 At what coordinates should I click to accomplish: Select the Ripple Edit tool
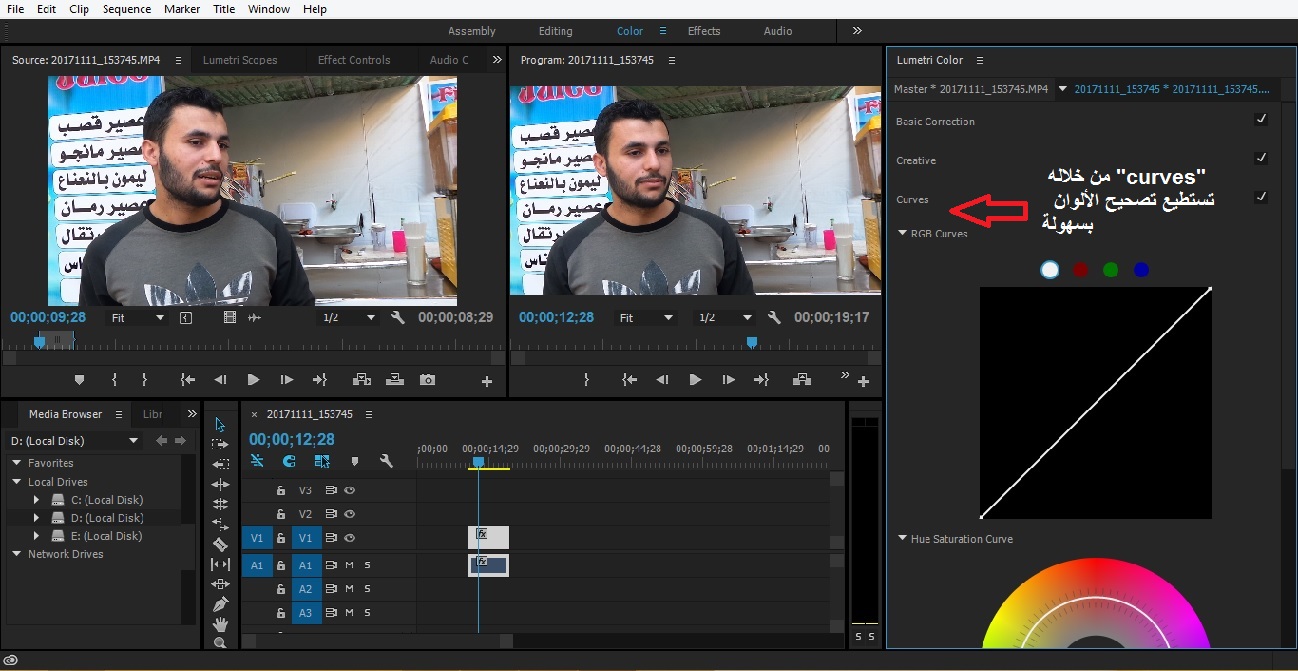[220, 464]
